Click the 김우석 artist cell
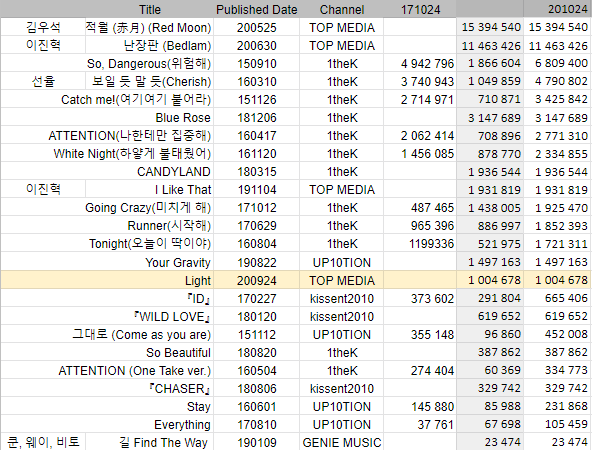The height and width of the screenshot is (450, 592). 43,27
